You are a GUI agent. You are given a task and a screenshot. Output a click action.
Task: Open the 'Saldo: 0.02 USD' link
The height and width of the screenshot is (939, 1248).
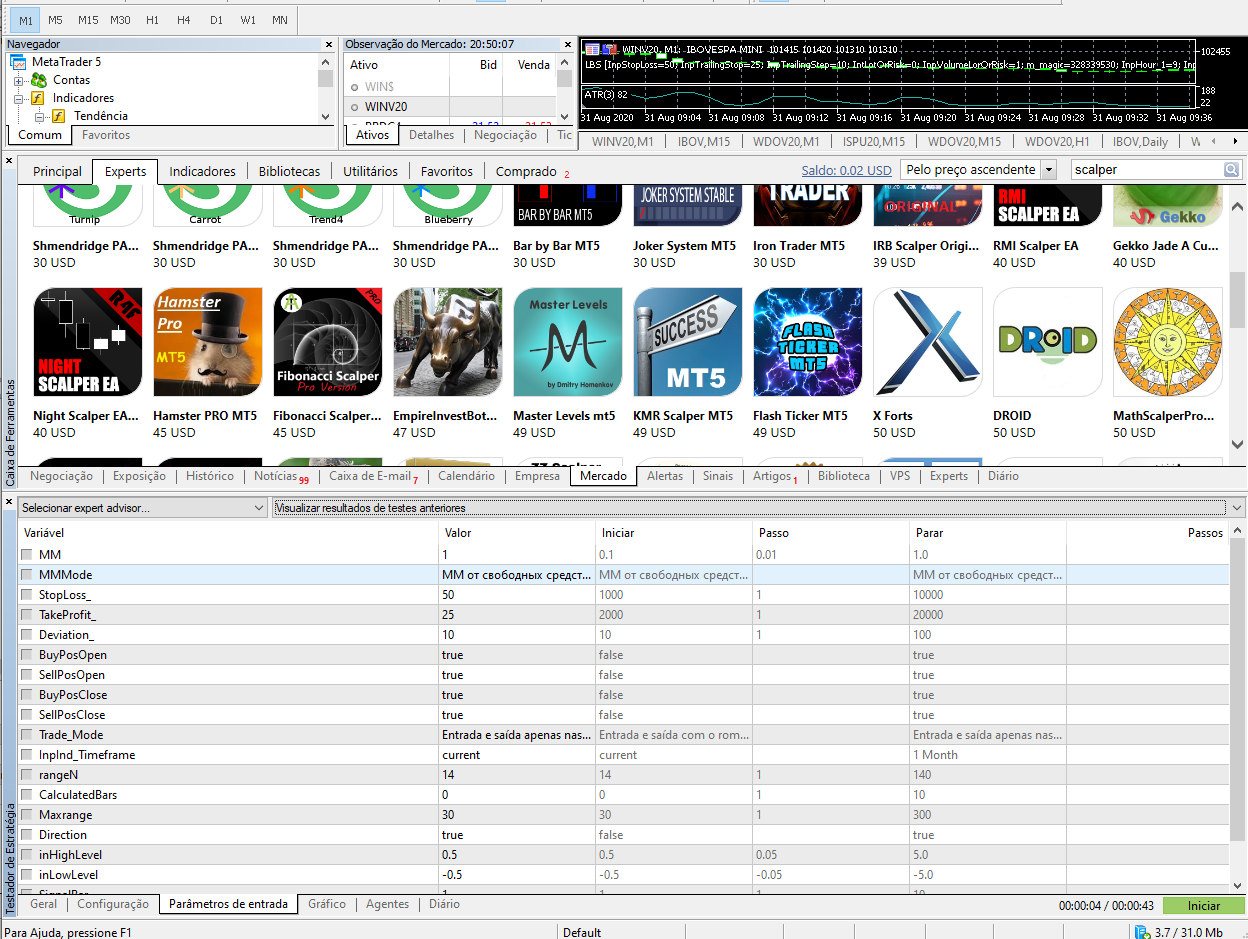pos(846,170)
